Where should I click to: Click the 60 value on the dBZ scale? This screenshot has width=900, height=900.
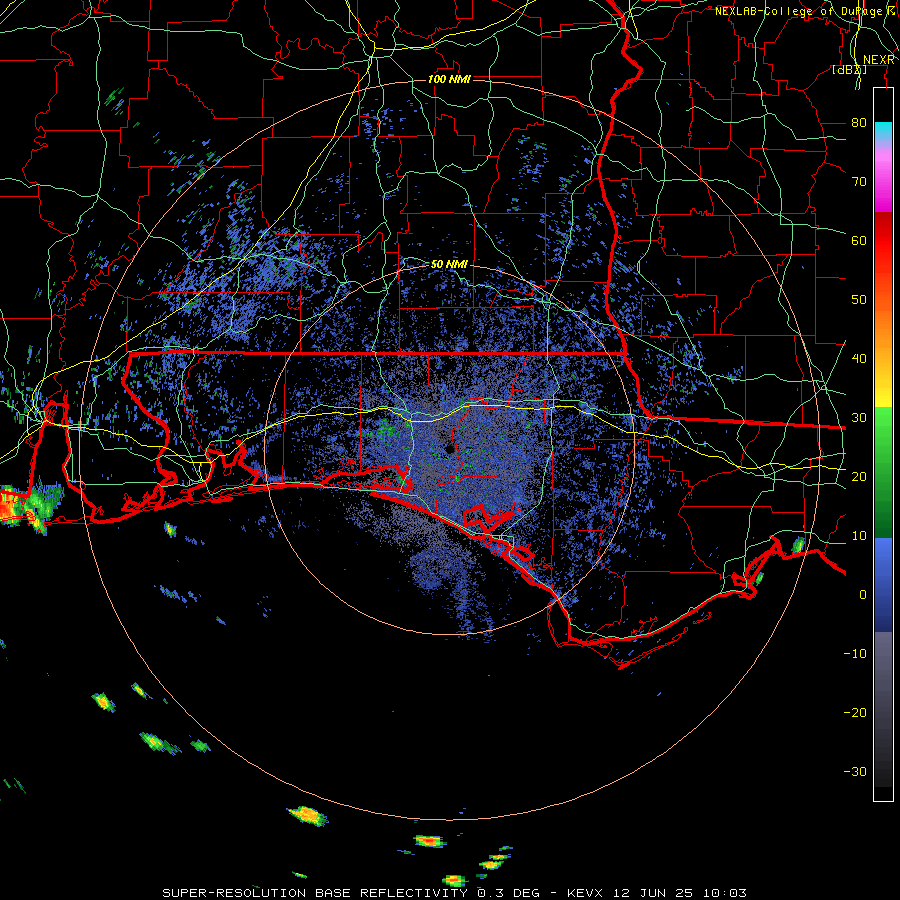click(x=859, y=240)
